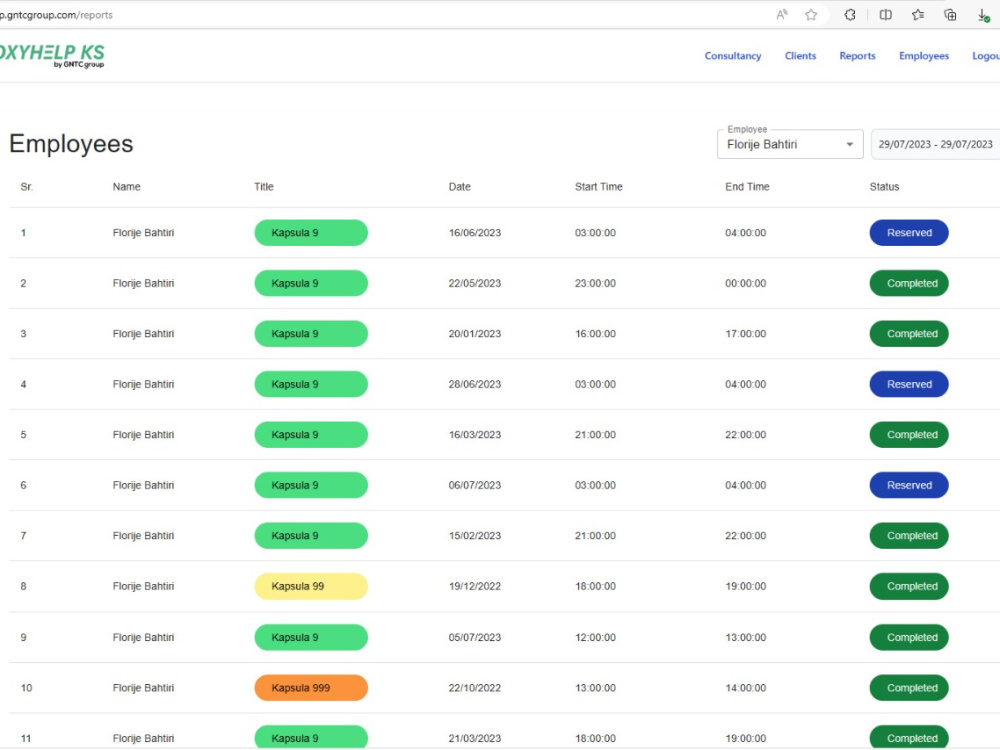Screen dimensions: 1000x750
Task: Open the Consultancy menu item
Action: click(733, 56)
